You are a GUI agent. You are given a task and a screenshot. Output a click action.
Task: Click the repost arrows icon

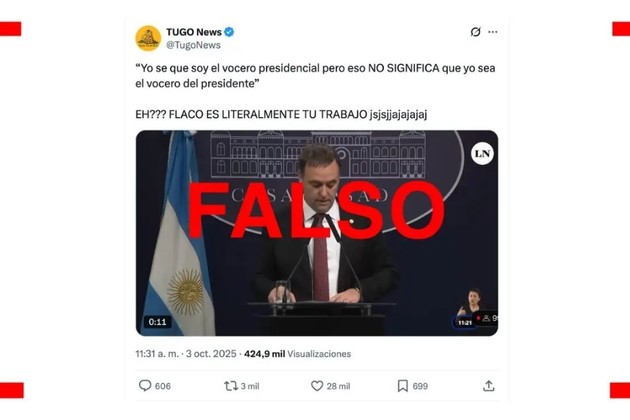pyautogui.click(x=231, y=386)
